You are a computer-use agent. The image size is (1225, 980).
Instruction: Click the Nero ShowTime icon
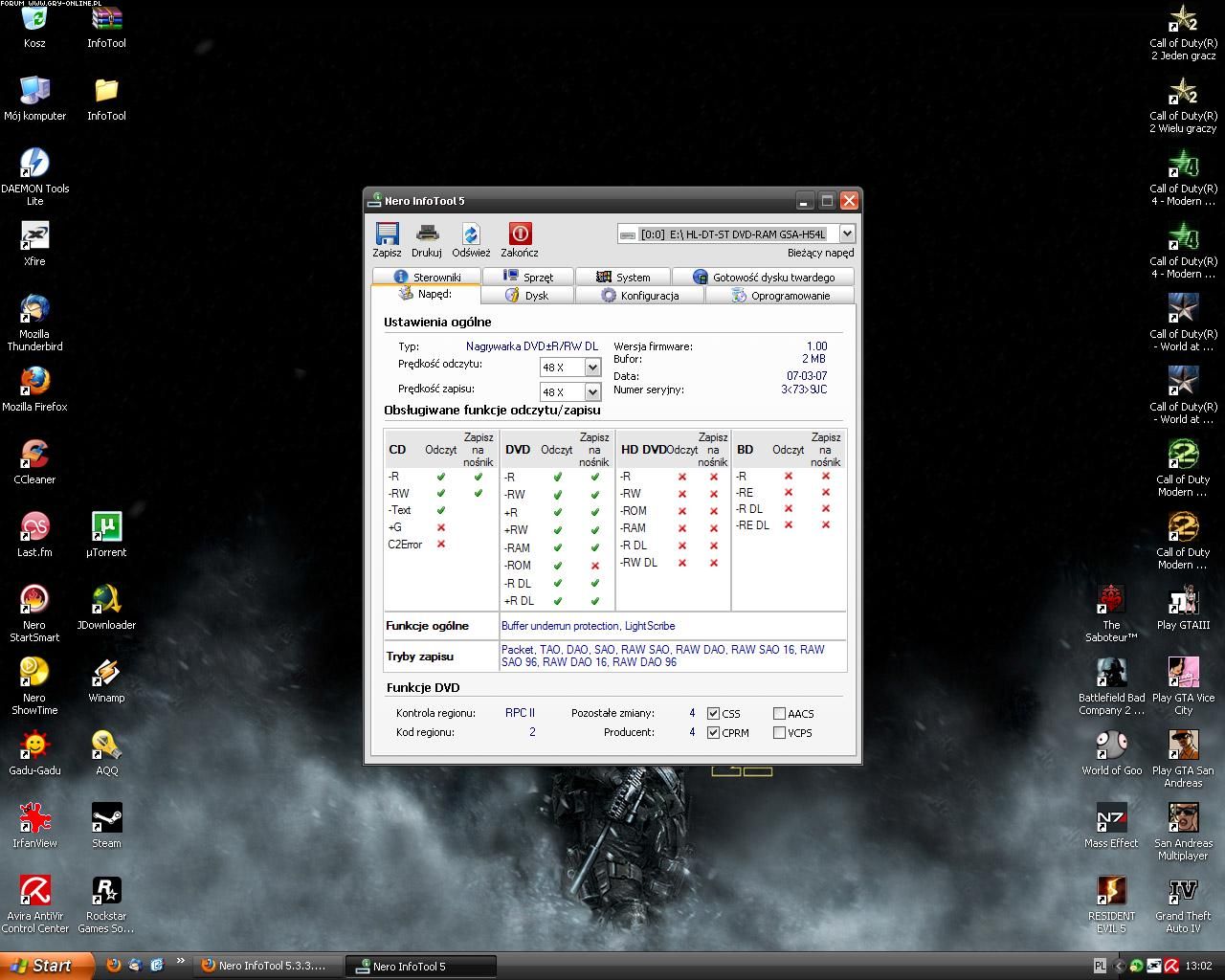[34, 673]
